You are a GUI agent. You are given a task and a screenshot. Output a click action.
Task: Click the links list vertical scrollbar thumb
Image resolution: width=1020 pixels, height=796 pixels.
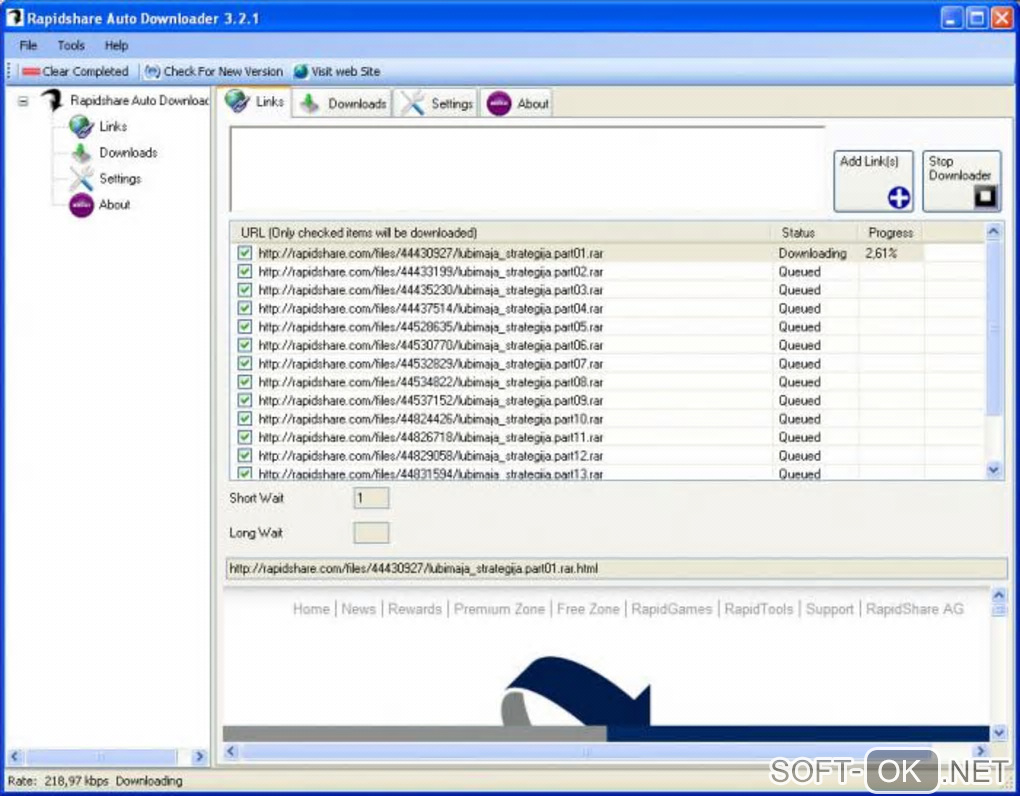coord(993,329)
